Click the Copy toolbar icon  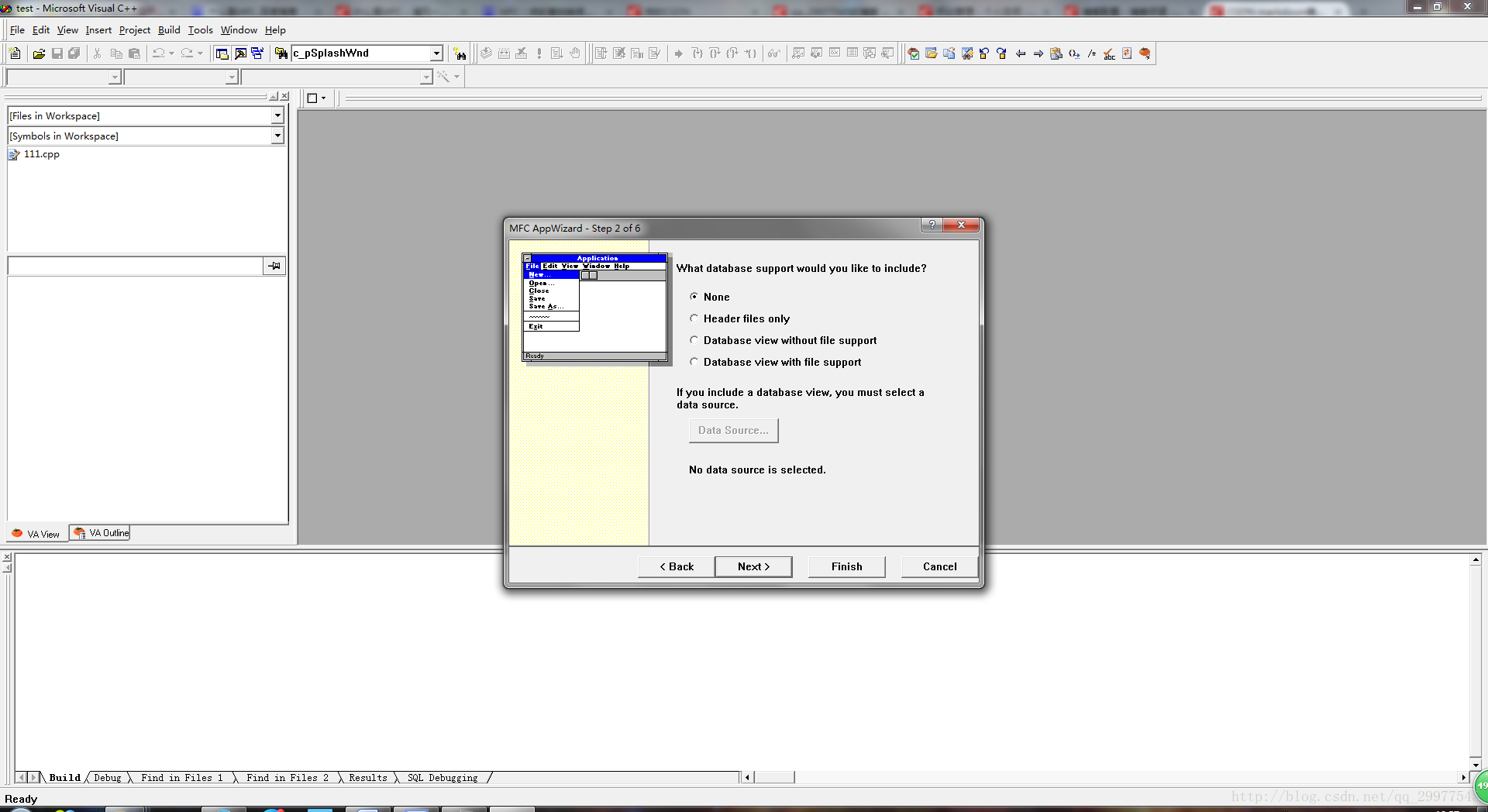coord(116,53)
